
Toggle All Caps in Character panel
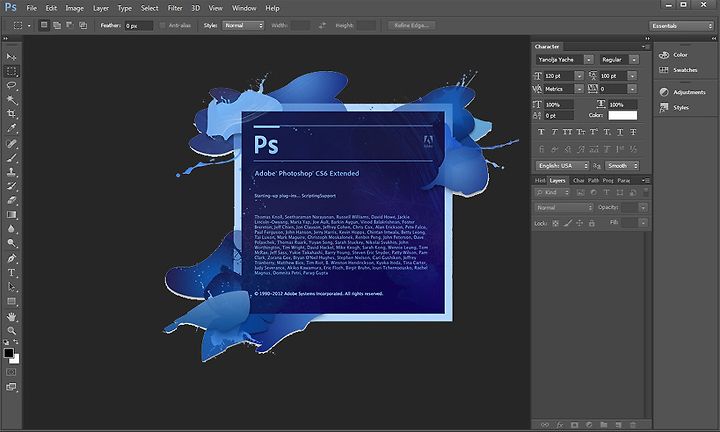click(x=568, y=132)
